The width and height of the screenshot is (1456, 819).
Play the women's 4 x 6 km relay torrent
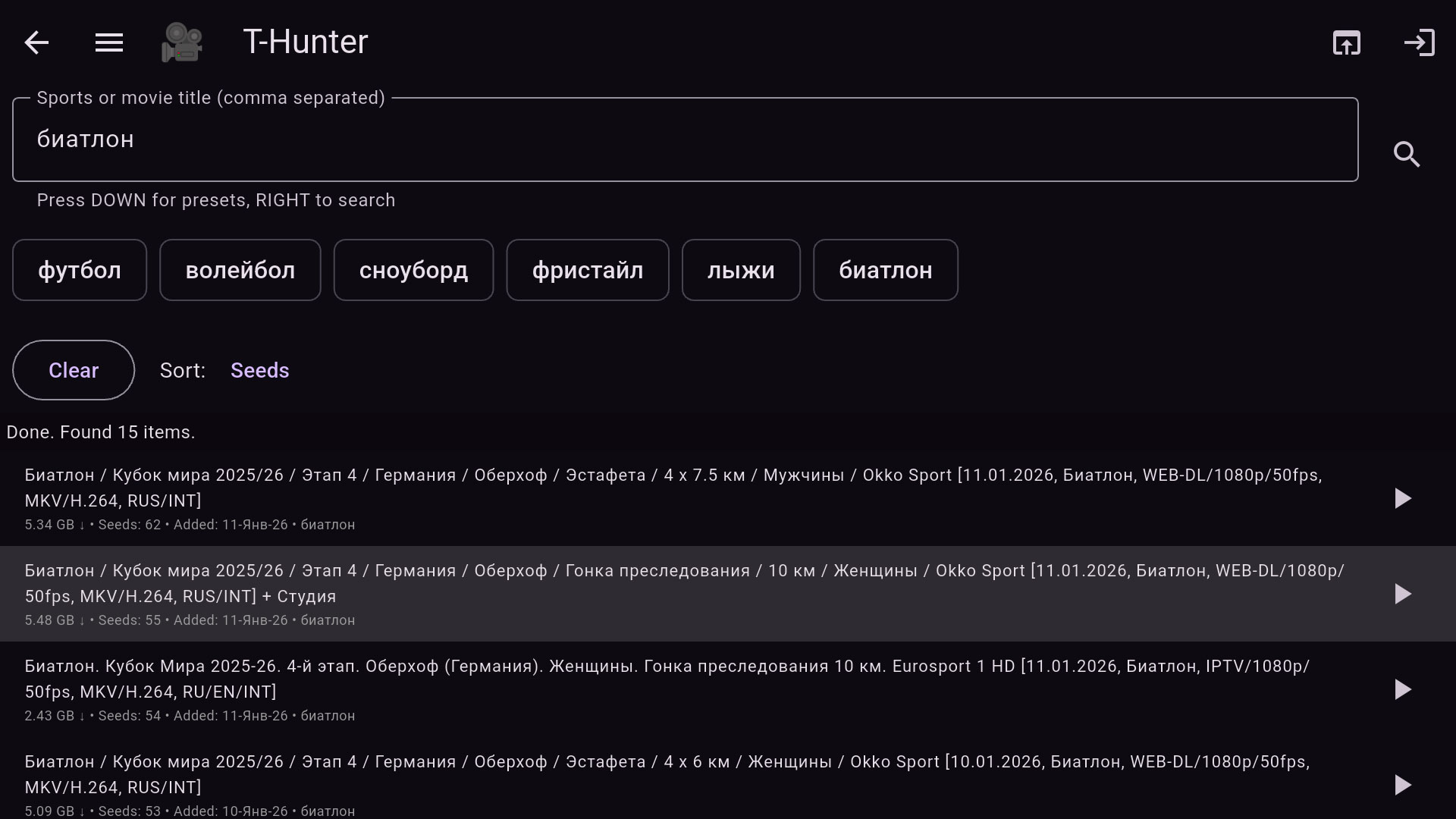pos(1403,785)
